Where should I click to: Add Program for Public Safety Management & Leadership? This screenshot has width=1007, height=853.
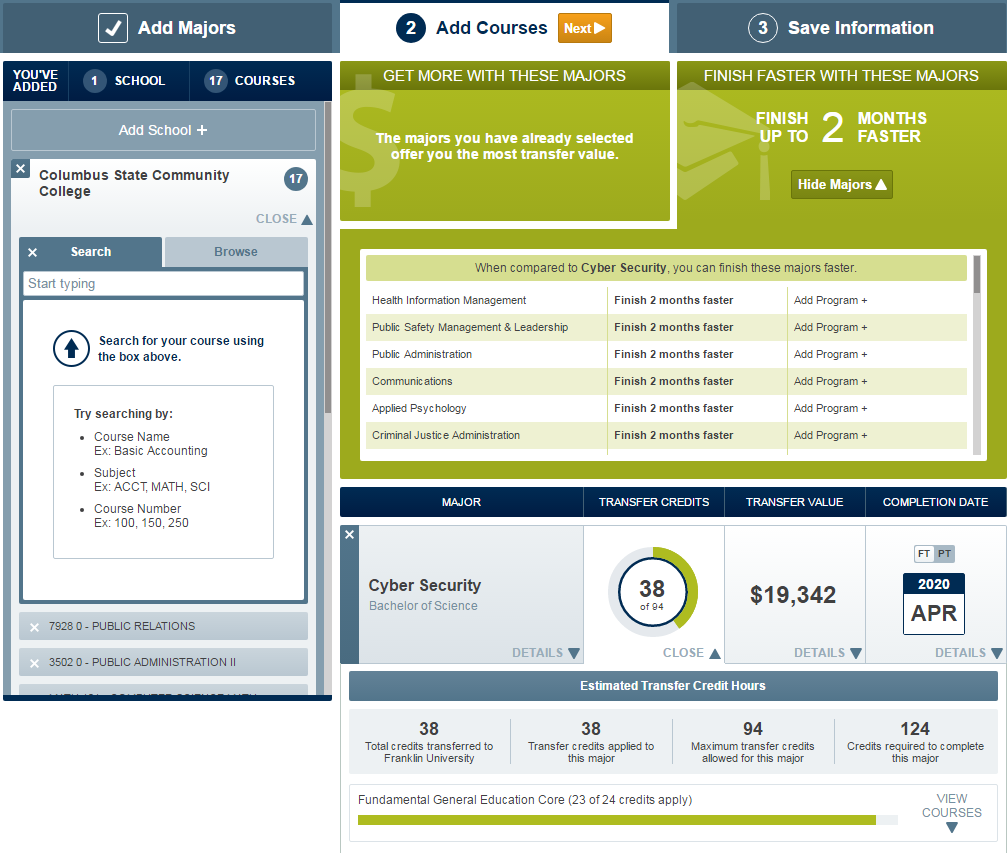pyautogui.click(x=830, y=327)
